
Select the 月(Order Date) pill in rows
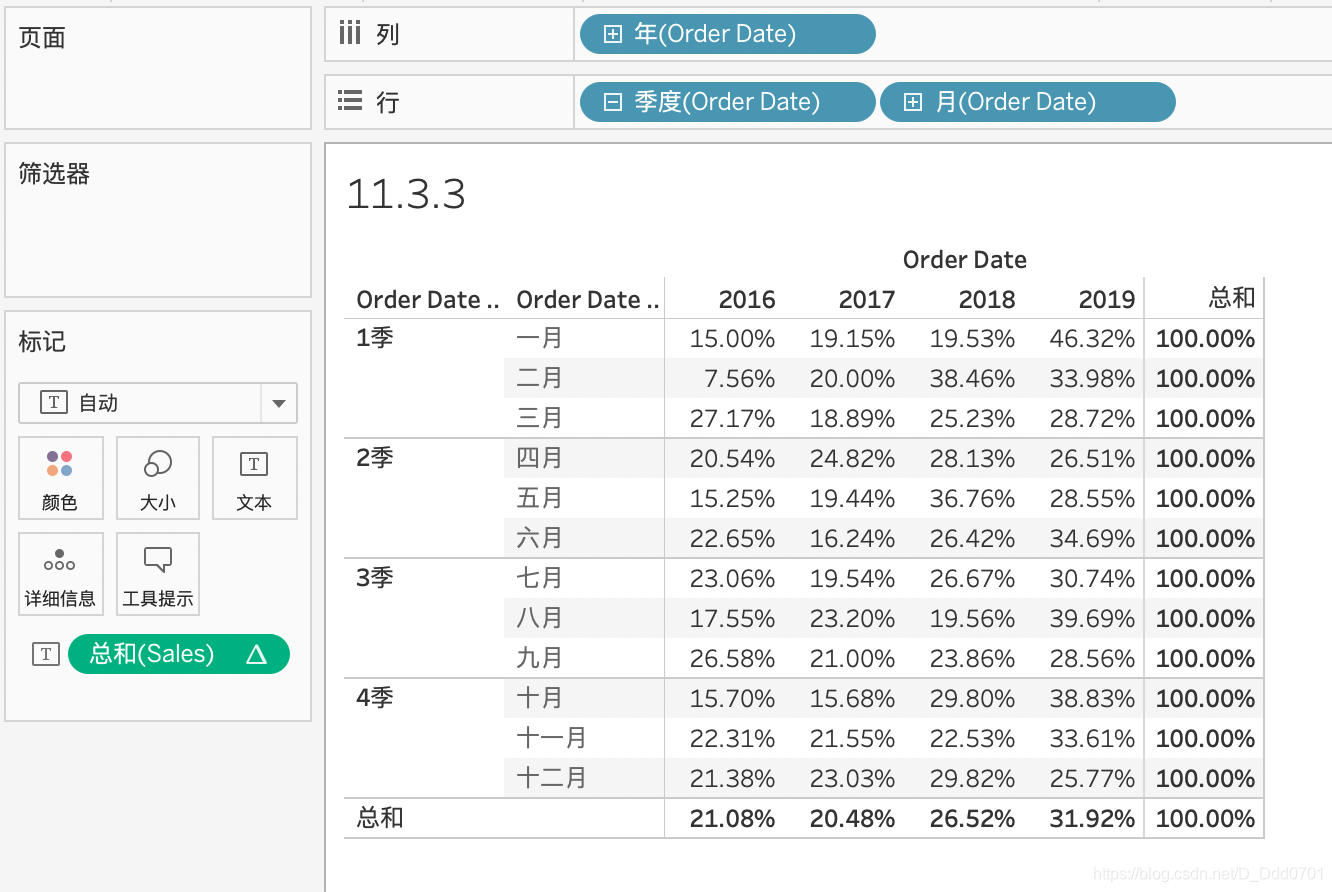(1028, 102)
